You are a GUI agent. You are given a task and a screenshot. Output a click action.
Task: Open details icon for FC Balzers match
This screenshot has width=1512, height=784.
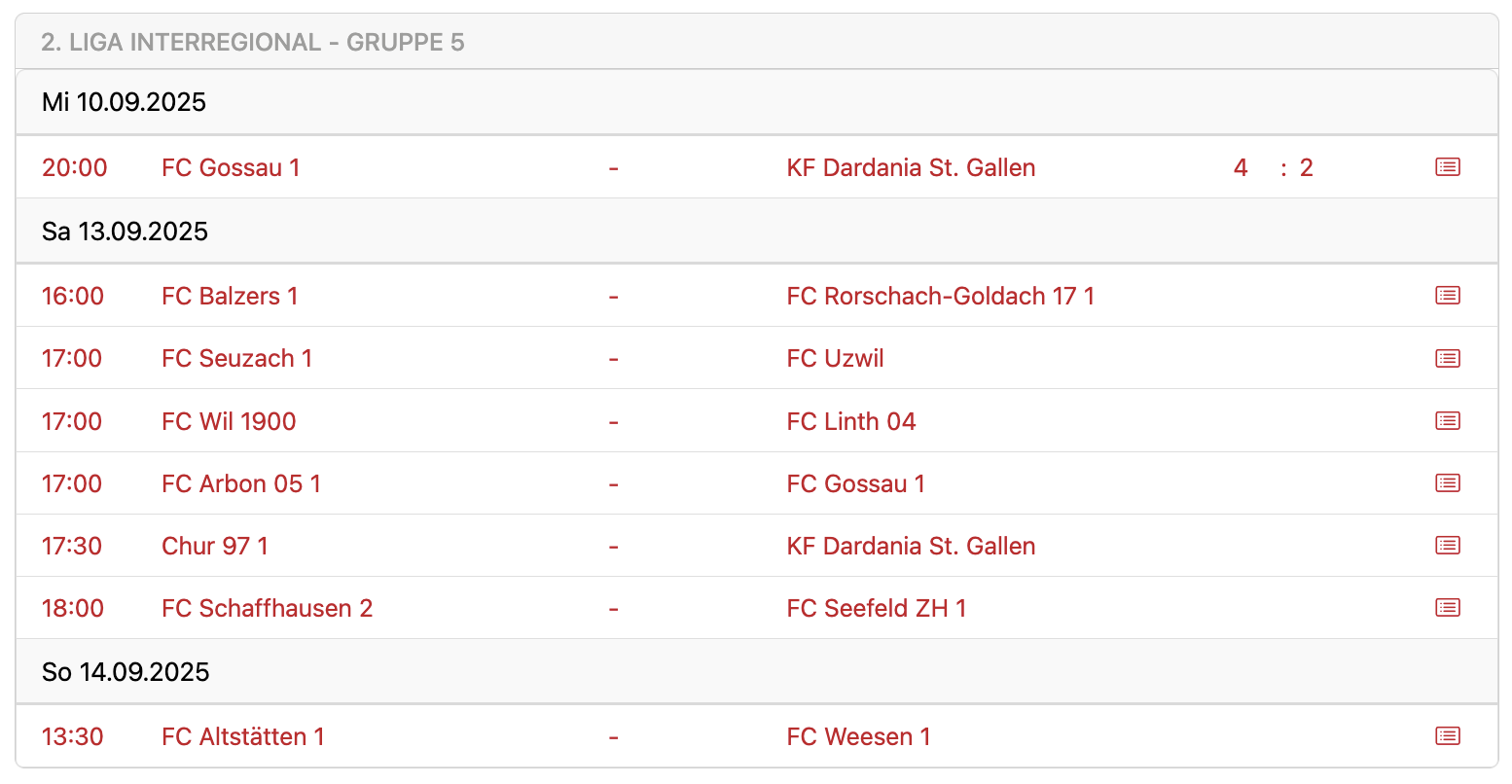coord(1447,296)
